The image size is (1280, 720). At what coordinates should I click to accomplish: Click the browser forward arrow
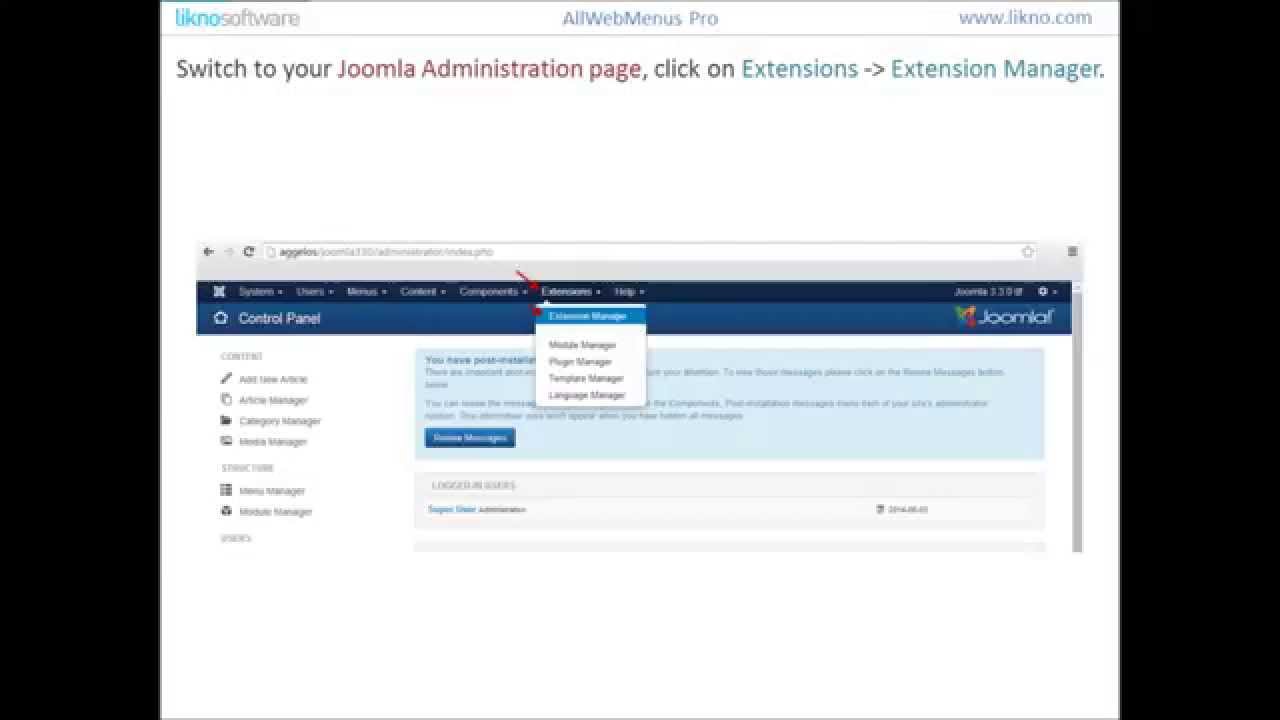coord(229,252)
